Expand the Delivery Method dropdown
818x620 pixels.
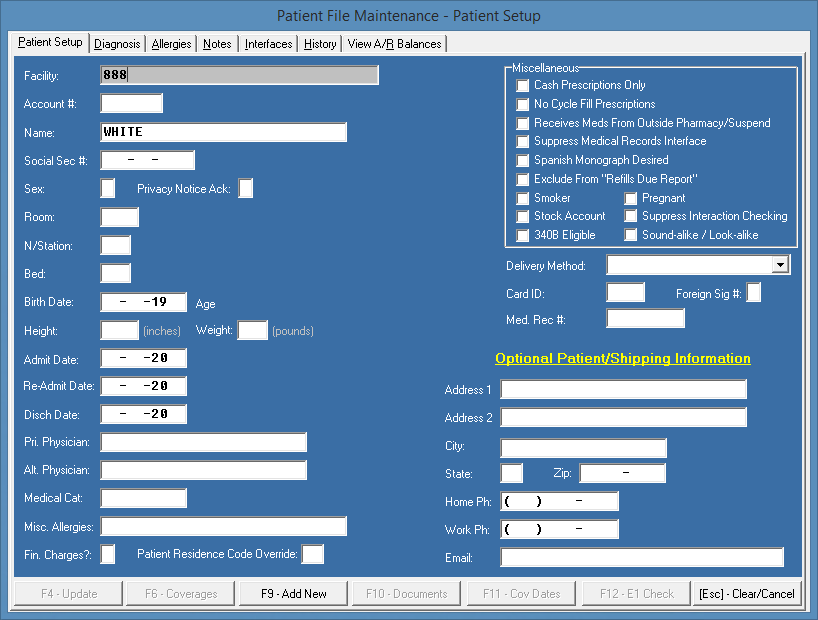(780, 265)
